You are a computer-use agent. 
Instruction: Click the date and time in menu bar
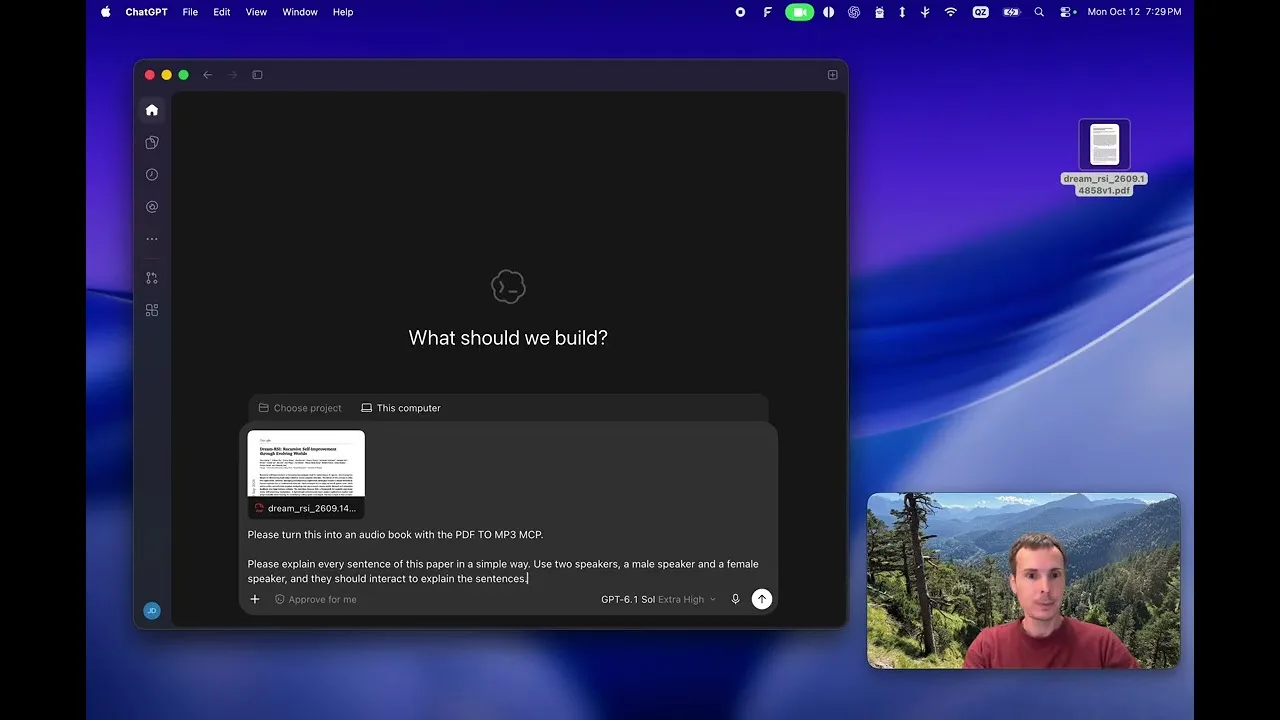[x=1134, y=12]
